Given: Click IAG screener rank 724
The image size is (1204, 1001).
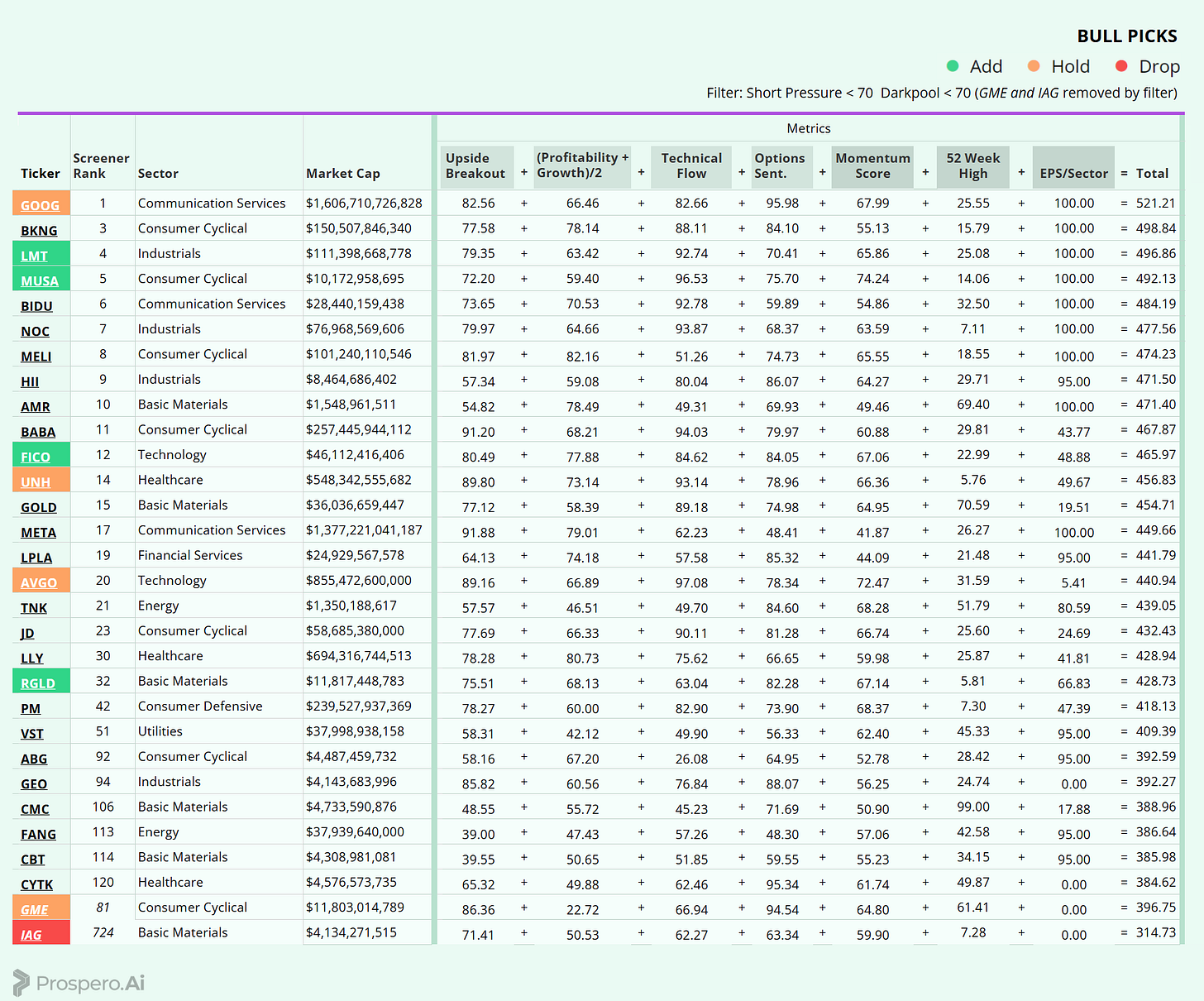Looking at the screenshot, I should 103,932.
